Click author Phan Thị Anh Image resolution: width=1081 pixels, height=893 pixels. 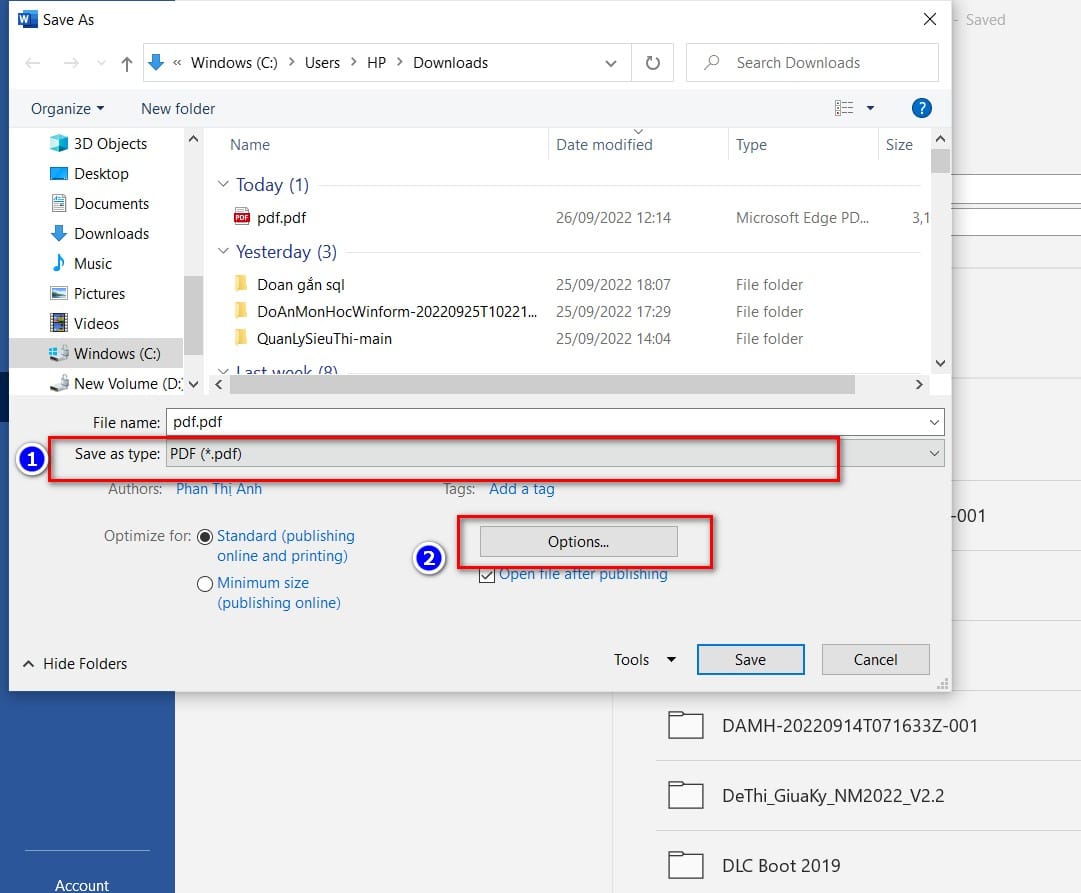point(219,489)
